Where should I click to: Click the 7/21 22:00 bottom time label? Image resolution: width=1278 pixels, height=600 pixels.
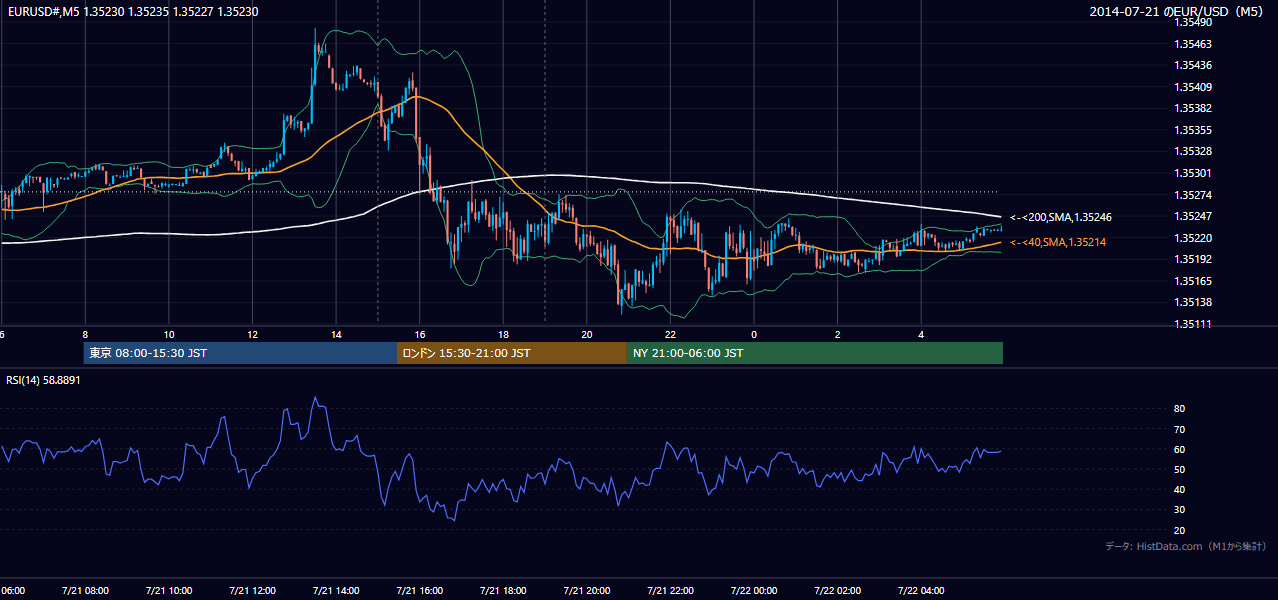(671, 590)
